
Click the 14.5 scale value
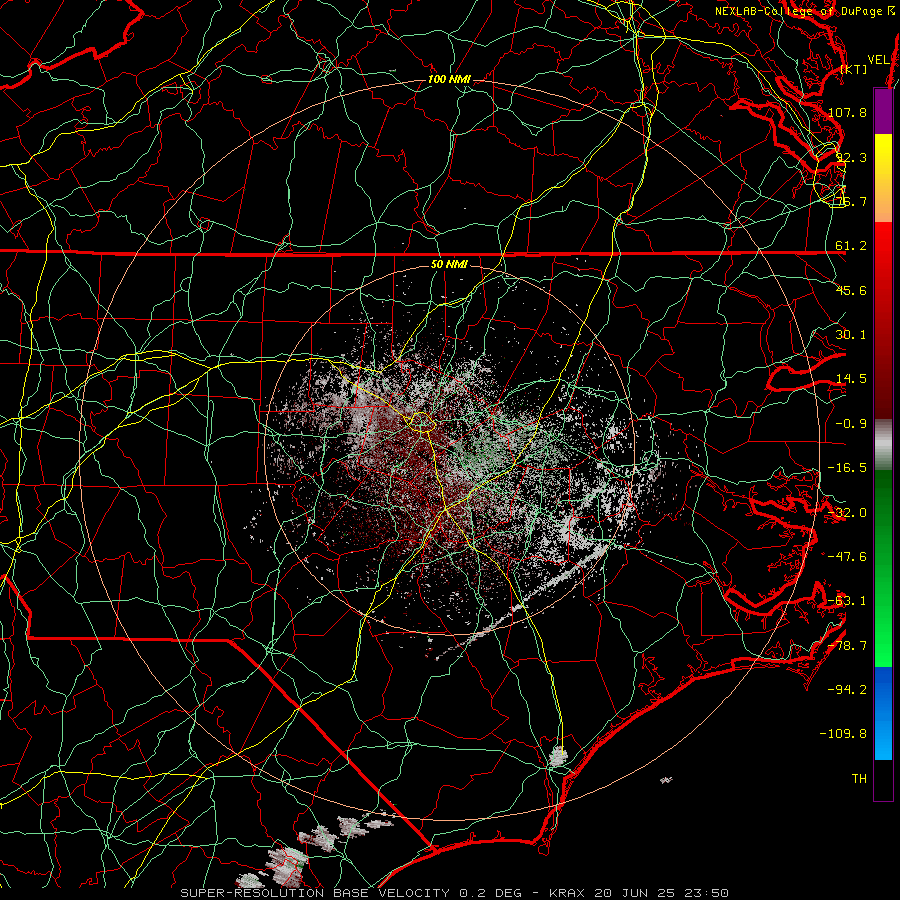coord(851,379)
